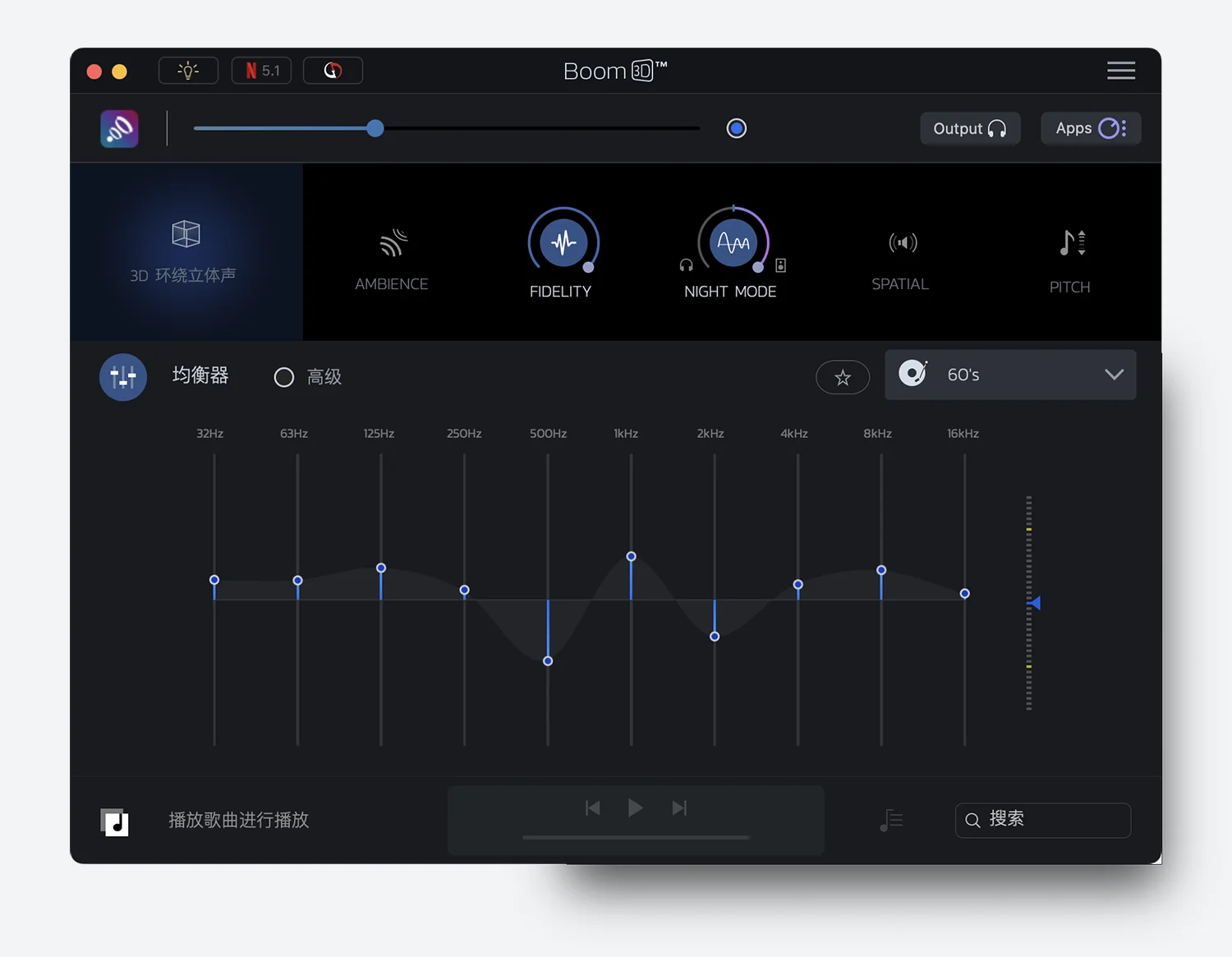Click the 125Hz band slider handle
This screenshot has width=1232, height=957.
click(381, 568)
